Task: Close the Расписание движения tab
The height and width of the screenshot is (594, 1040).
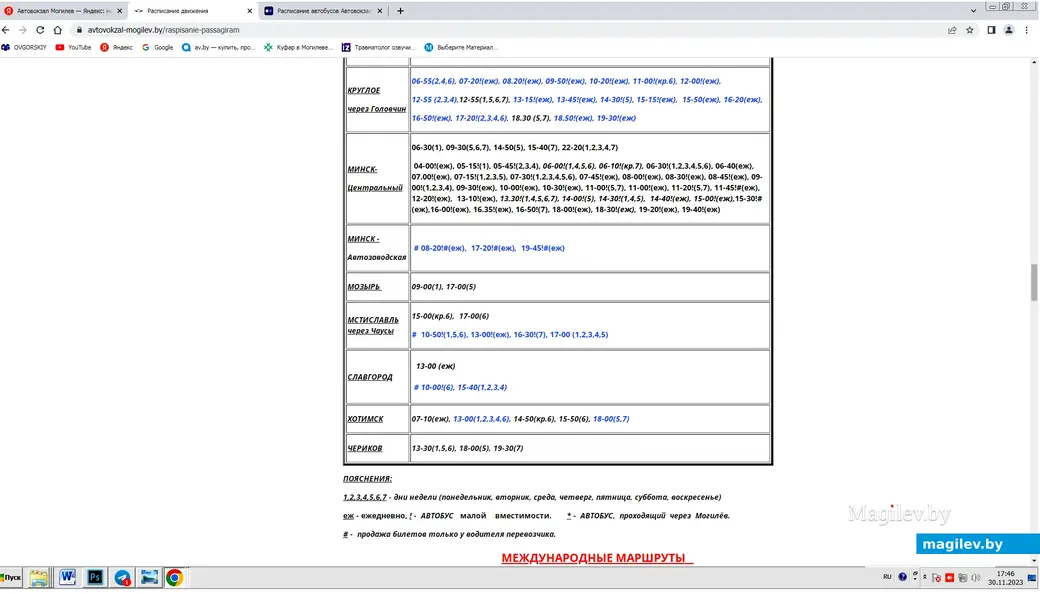Action: 250,11
